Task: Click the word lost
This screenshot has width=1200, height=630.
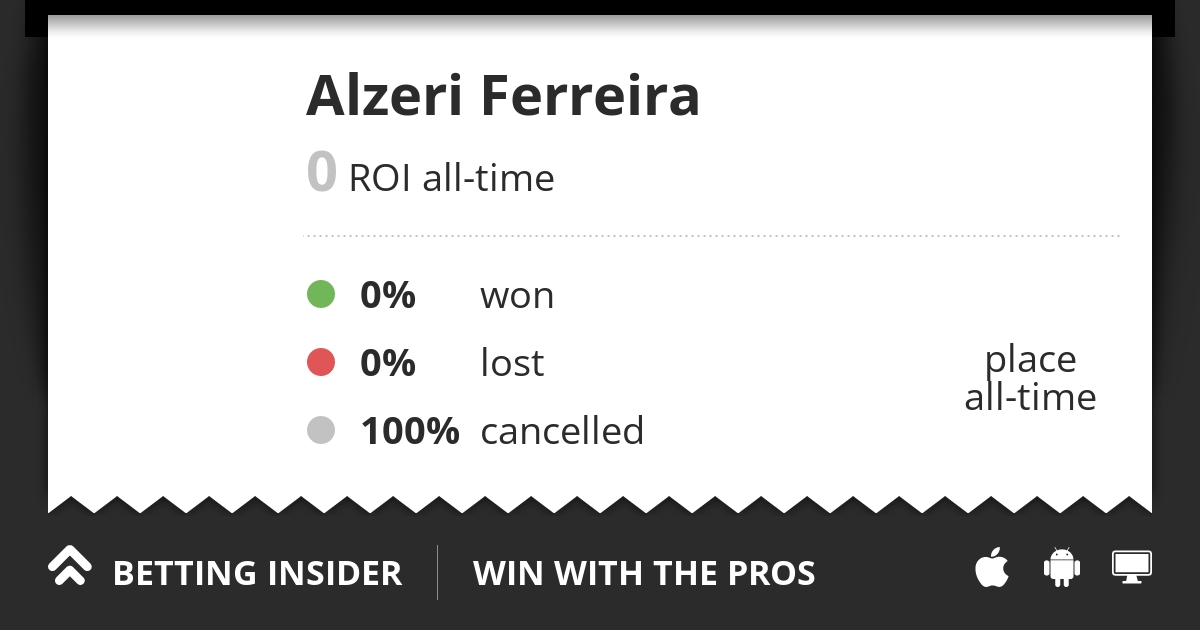Action: (x=512, y=362)
